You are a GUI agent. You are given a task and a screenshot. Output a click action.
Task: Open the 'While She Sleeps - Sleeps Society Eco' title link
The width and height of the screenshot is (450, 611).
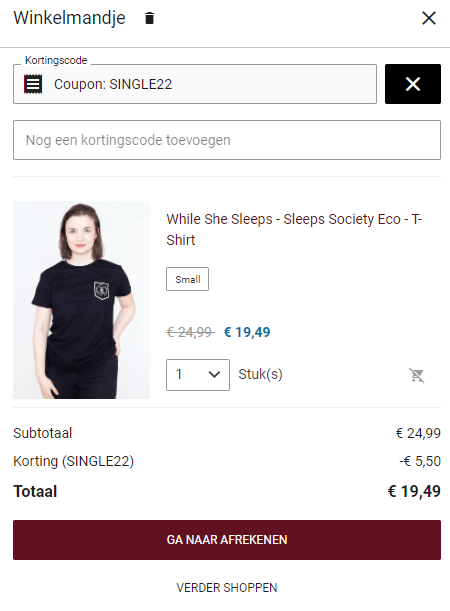(x=294, y=230)
